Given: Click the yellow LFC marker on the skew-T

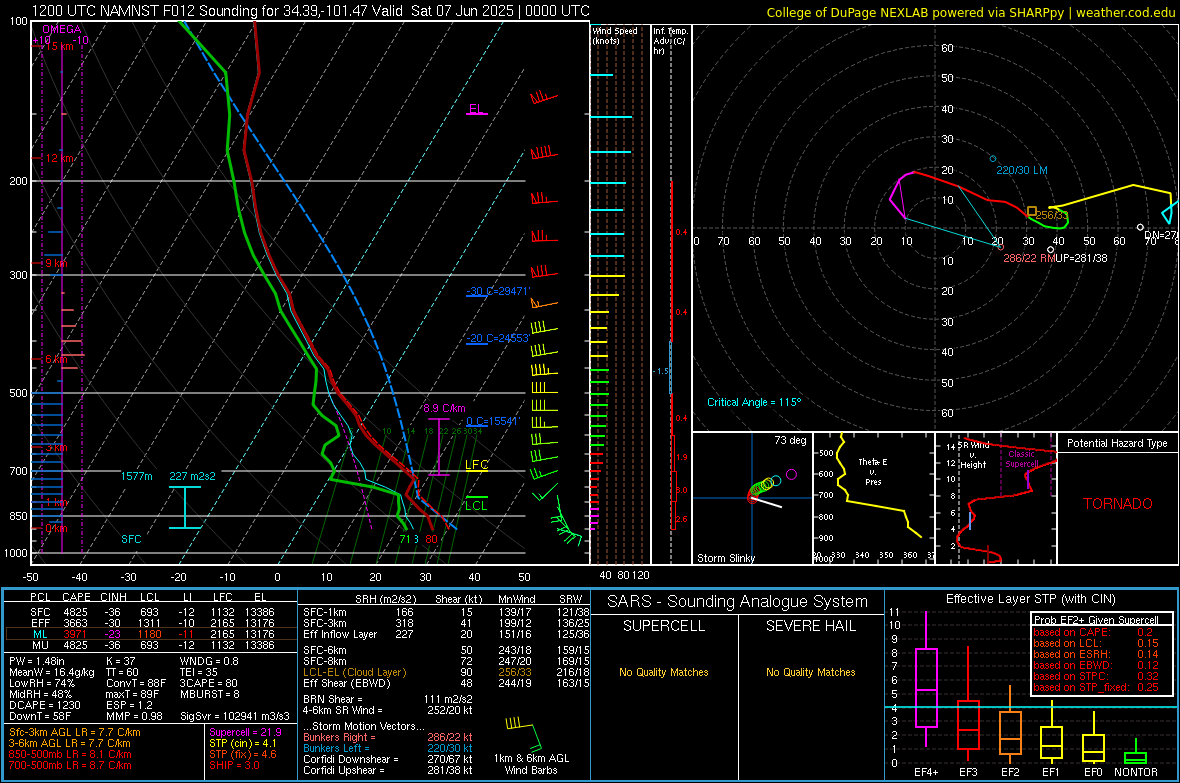Looking at the screenshot, I should click(x=476, y=465).
